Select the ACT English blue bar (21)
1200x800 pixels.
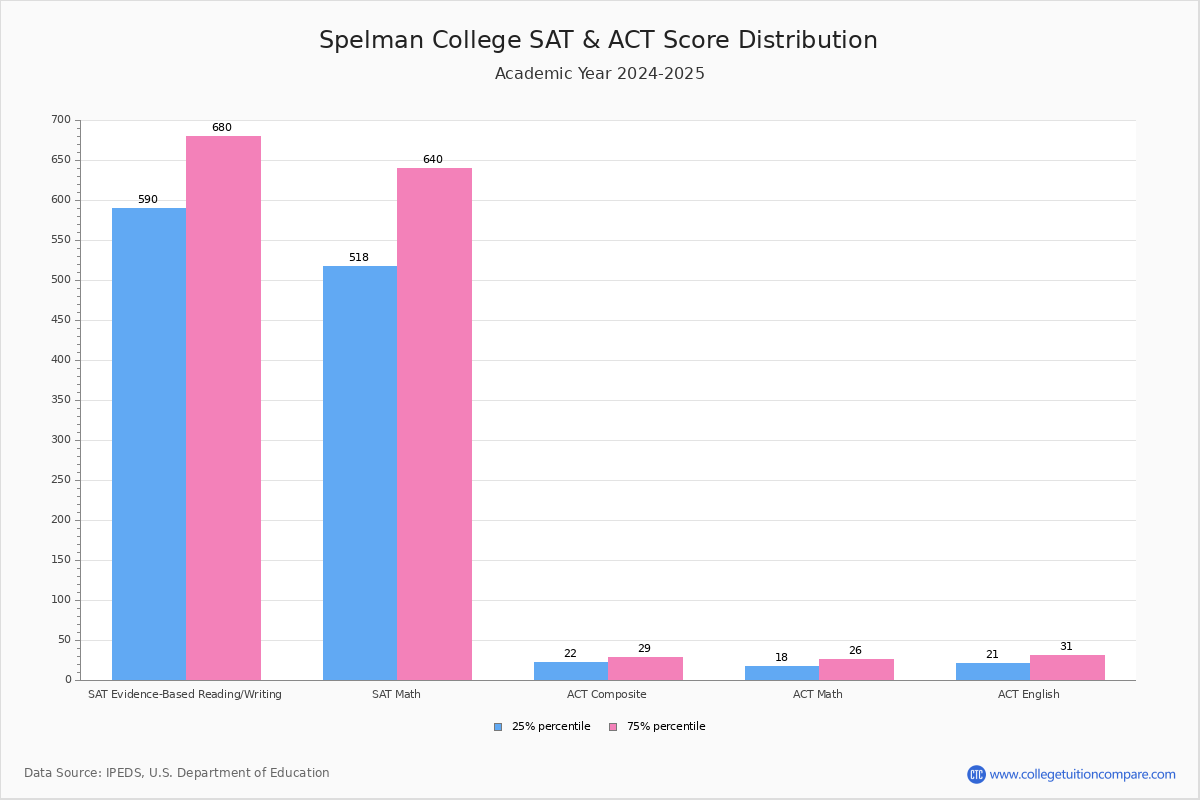tap(993, 672)
